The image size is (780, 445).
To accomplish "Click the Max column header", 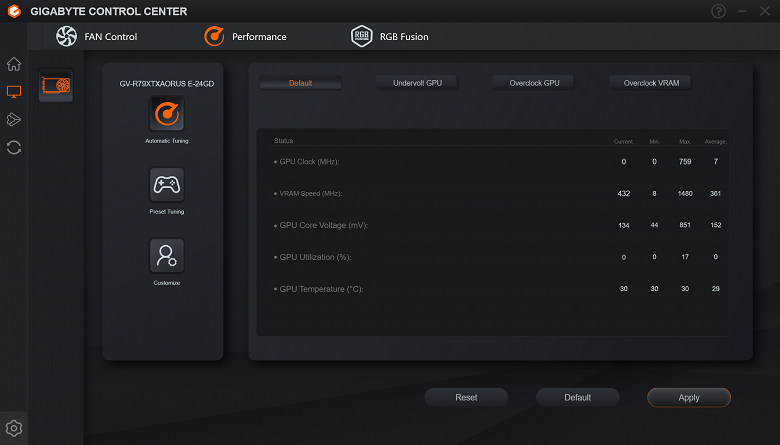I will click(x=685, y=142).
